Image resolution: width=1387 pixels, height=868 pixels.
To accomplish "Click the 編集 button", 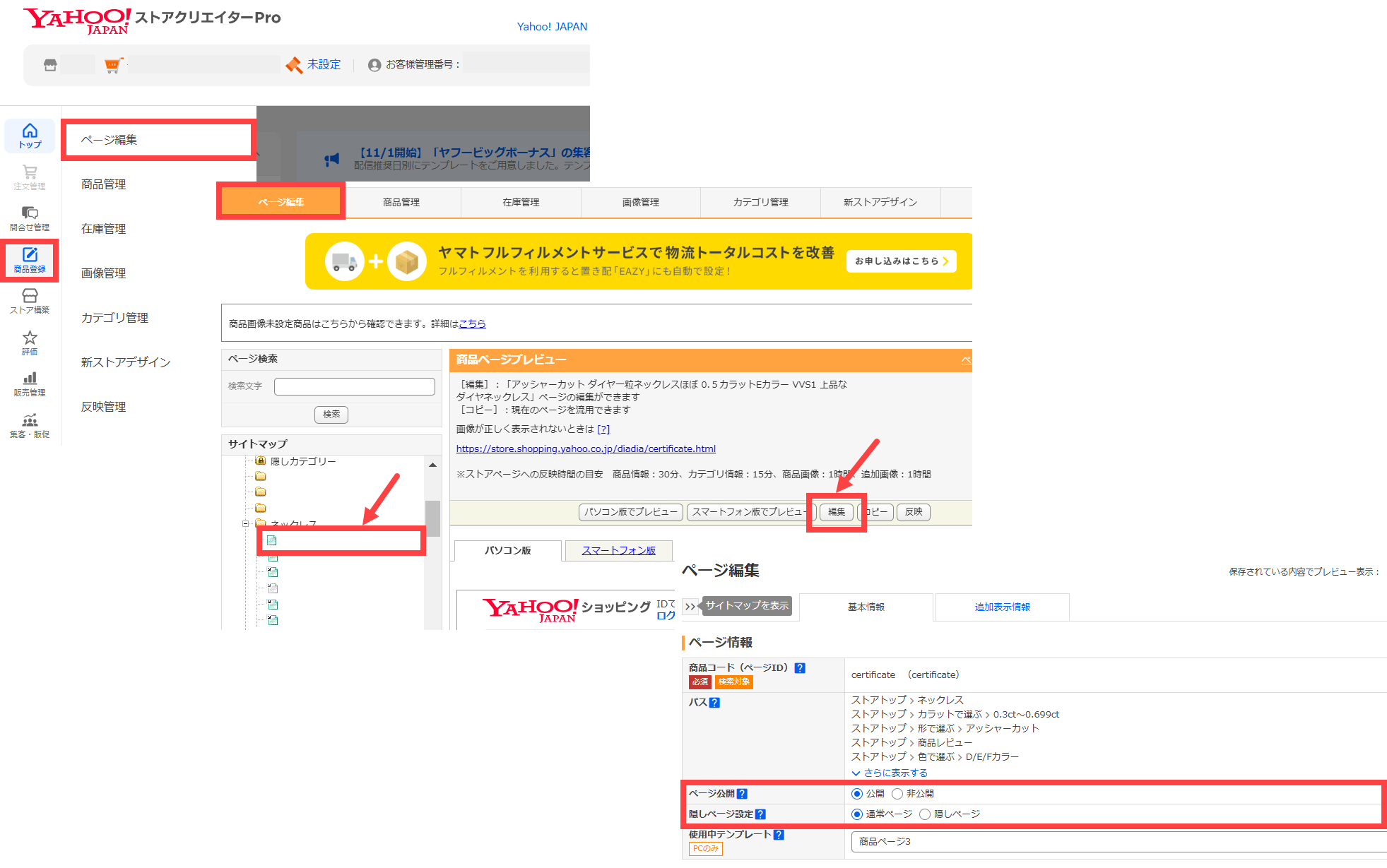I will 836,511.
